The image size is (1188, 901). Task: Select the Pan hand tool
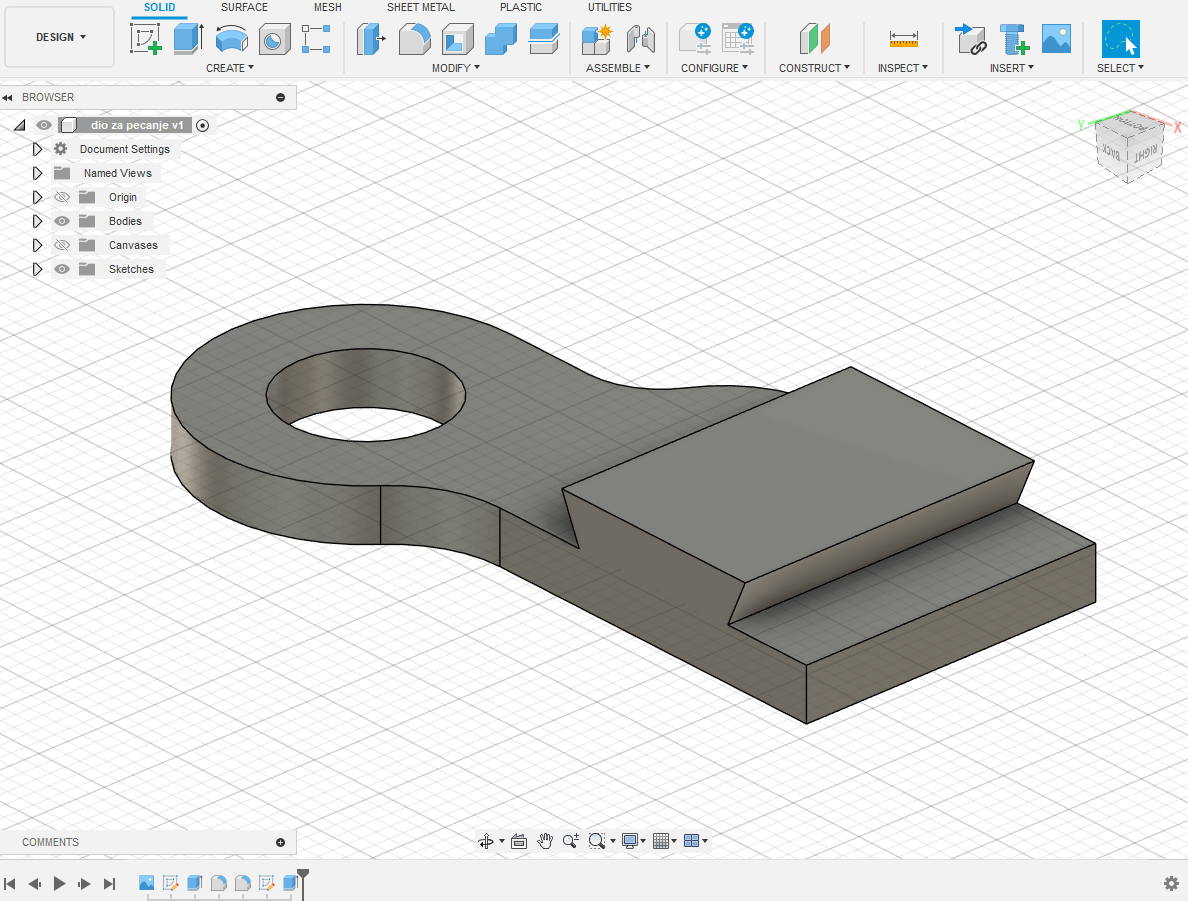[545, 841]
